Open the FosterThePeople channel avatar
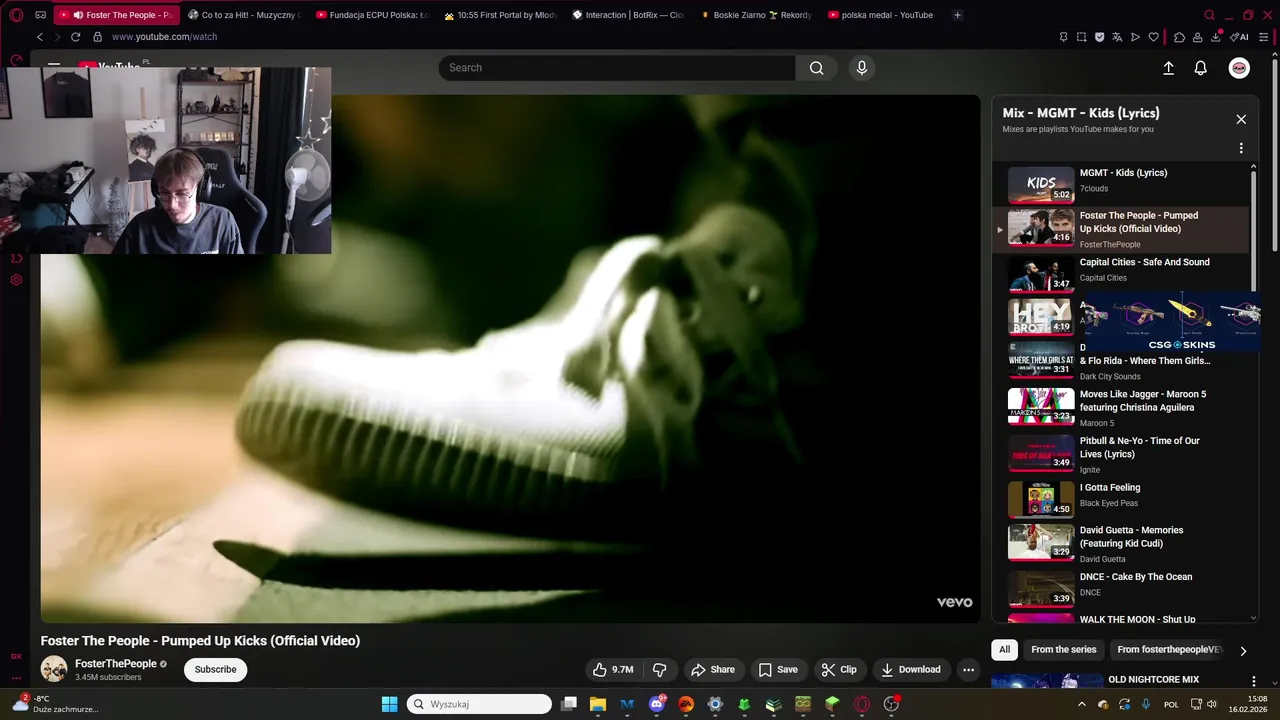The height and width of the screenshot is (720, 1280). 54,669
